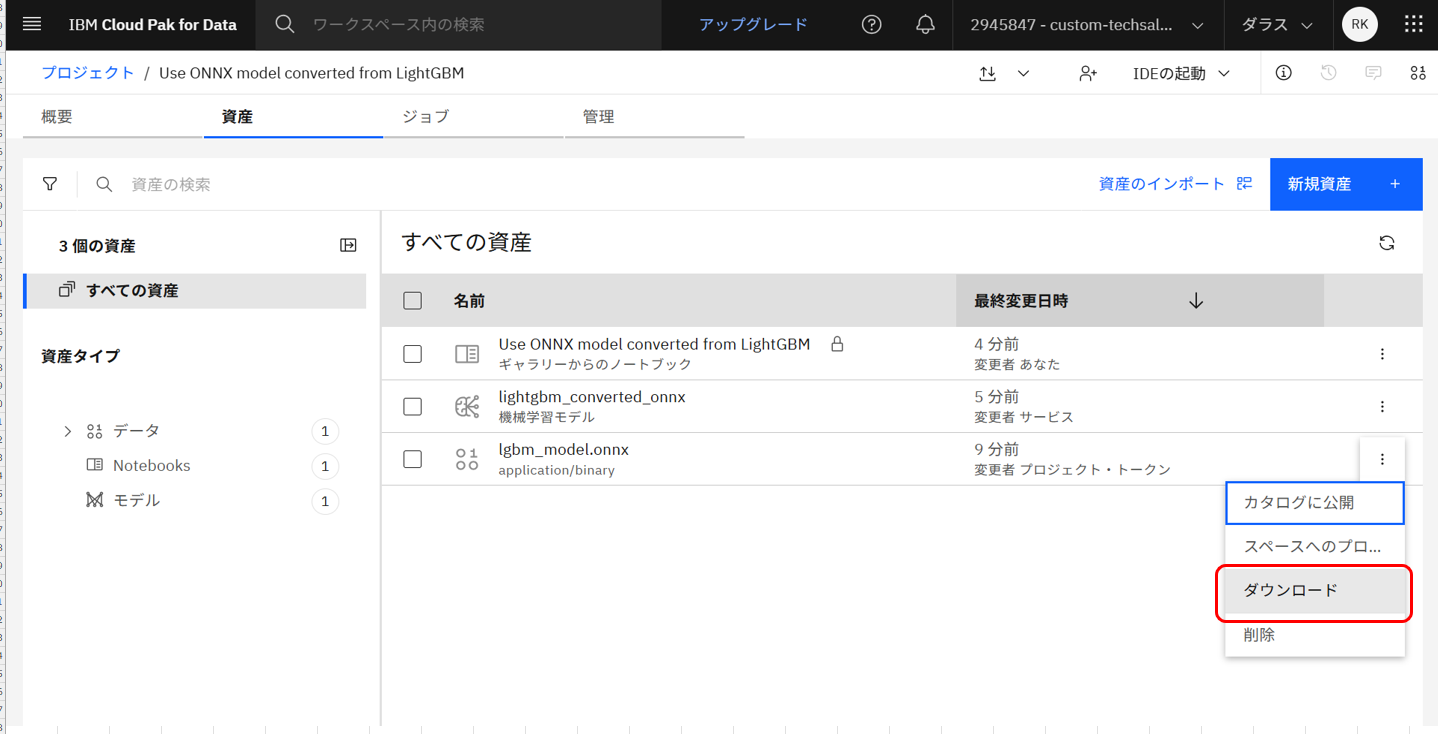The width and height of the screenshot is (1438, 734).
Task: Open the help icon in the header
Action: coord(871,24)
